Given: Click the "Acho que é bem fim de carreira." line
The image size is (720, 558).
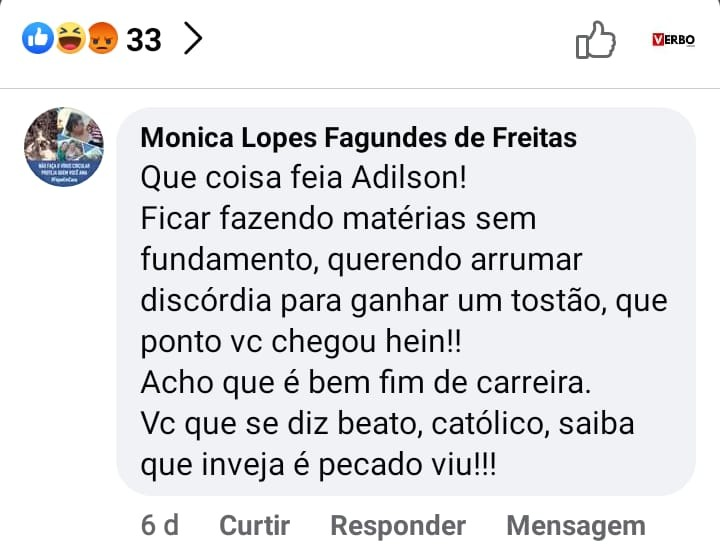Looking at the screenshot, I should click(364, 381).
